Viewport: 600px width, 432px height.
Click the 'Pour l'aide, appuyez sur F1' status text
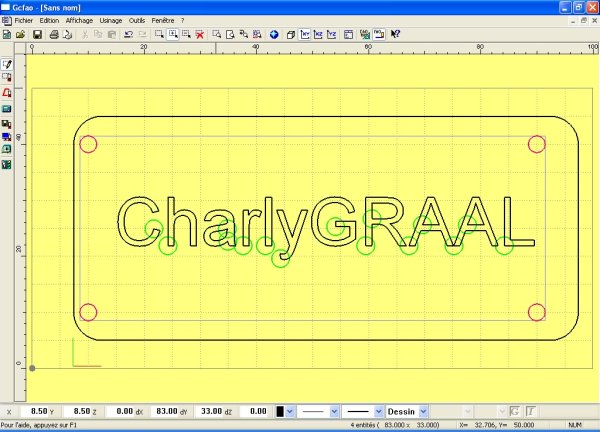39,425
